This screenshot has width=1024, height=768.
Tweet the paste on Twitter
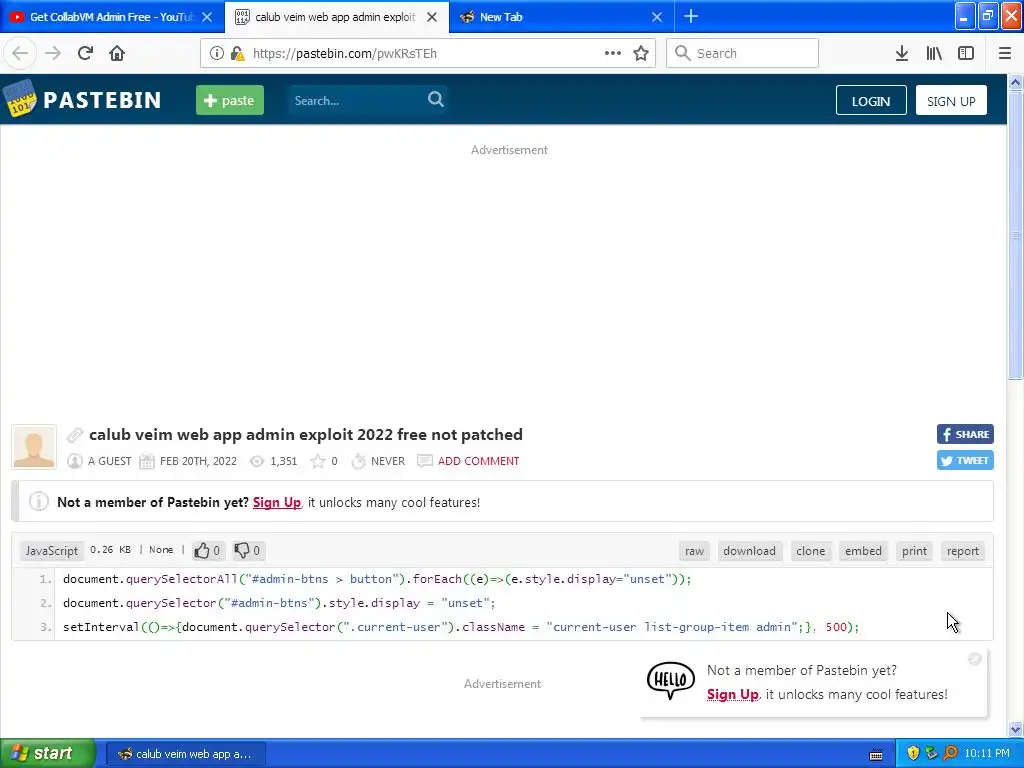[965, 460]
